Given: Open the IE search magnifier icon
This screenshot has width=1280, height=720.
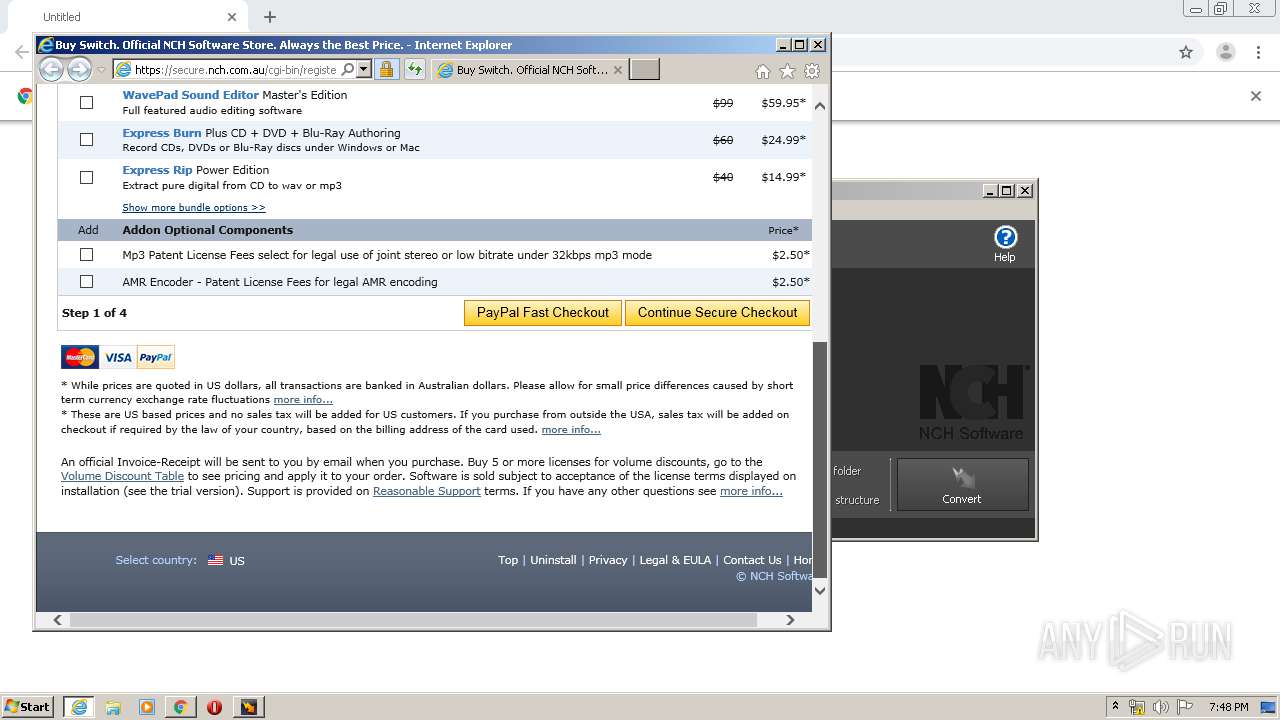Looking at the screenshot, I should [x=347, y=70].
